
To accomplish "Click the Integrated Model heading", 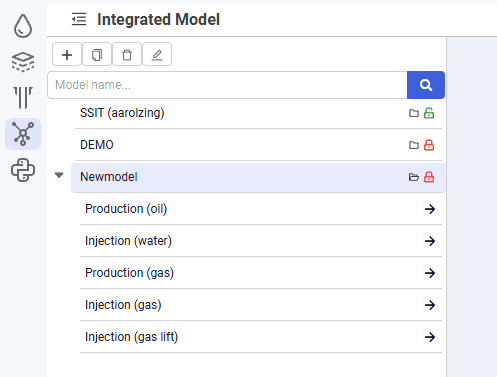I will 158,19.
